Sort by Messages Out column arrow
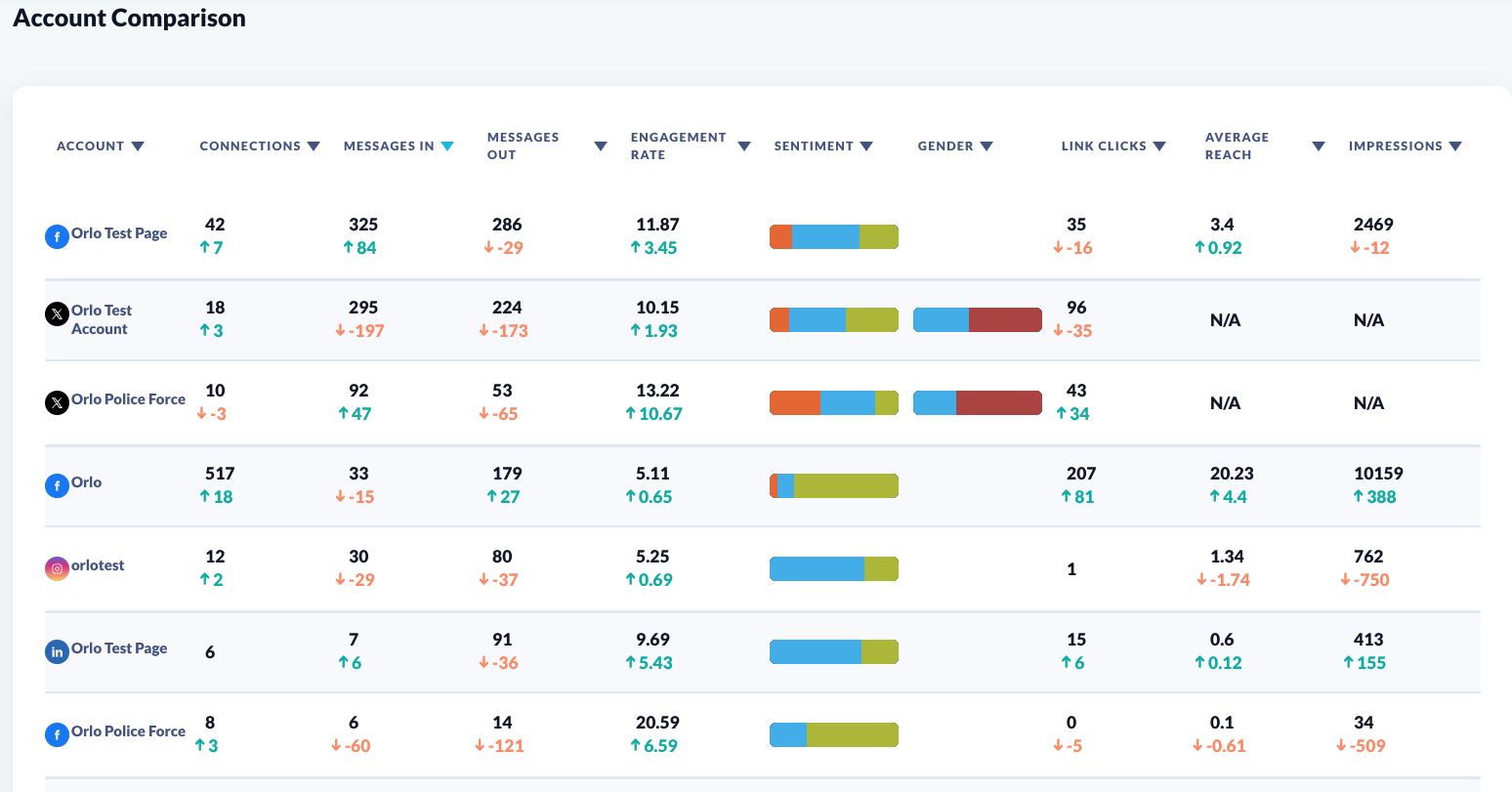The height and width of the screenshot is (792, 1512). click(601, 146)
